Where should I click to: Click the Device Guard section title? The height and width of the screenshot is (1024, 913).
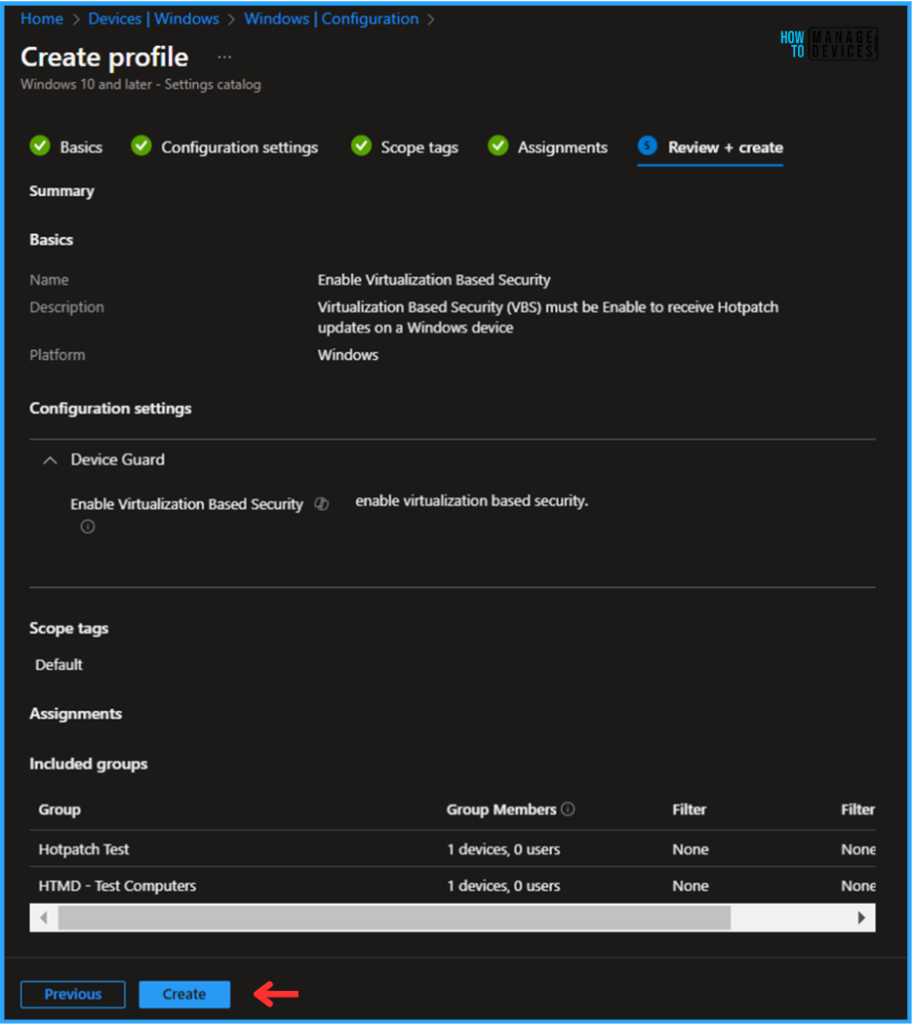point(118,460)
